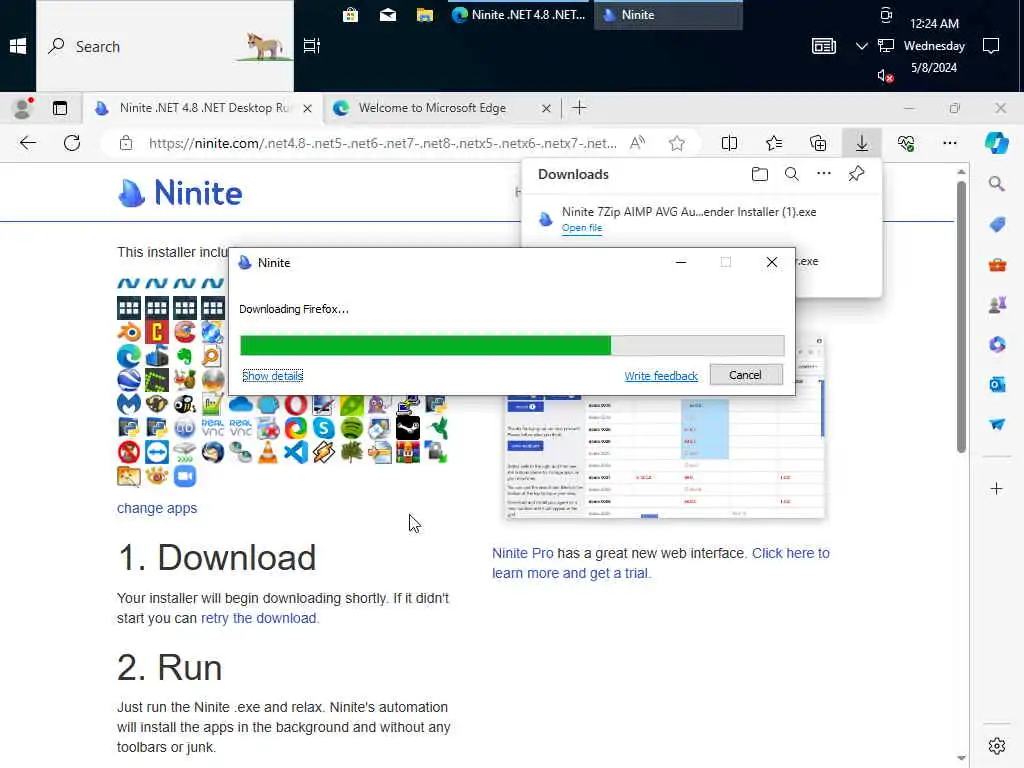This screenshot has height=768, width=1024.
Task: Open Task View from taskbar
Action: tap(312, 46)
